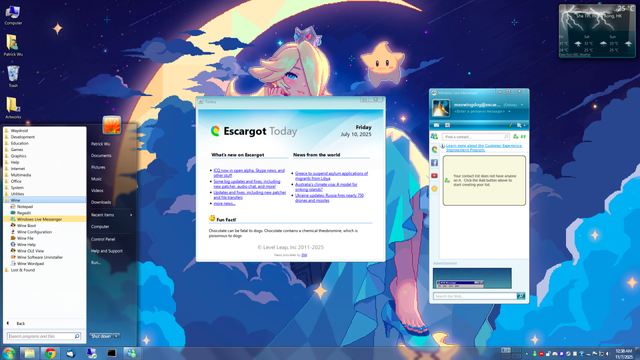Expand the Lost & Found folder
The height and width of the screenshot is (360, 640).
pyautogui.click(x=44, y=270)
